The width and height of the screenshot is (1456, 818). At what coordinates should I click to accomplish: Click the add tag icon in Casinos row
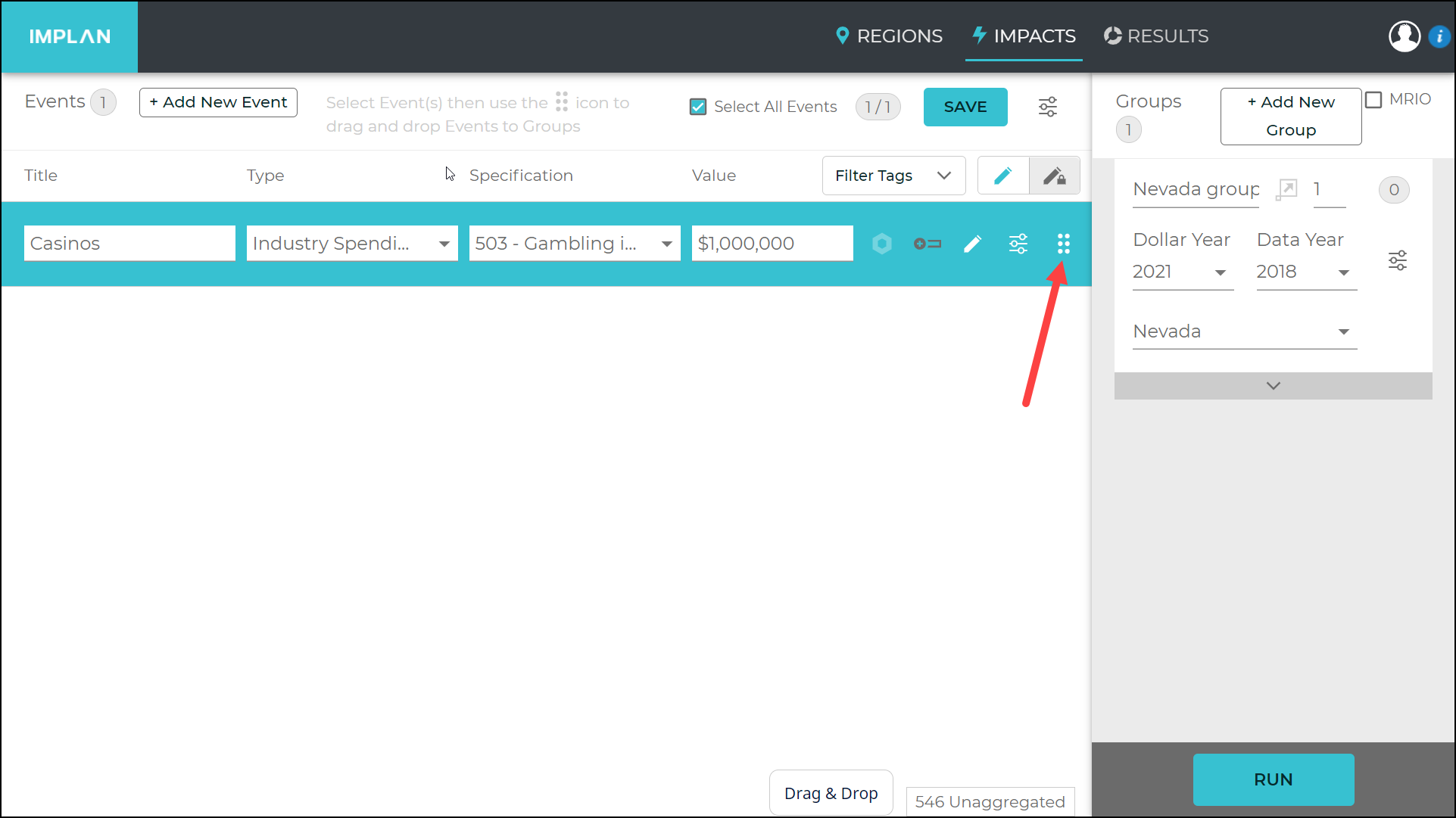[x=928, y=244]
